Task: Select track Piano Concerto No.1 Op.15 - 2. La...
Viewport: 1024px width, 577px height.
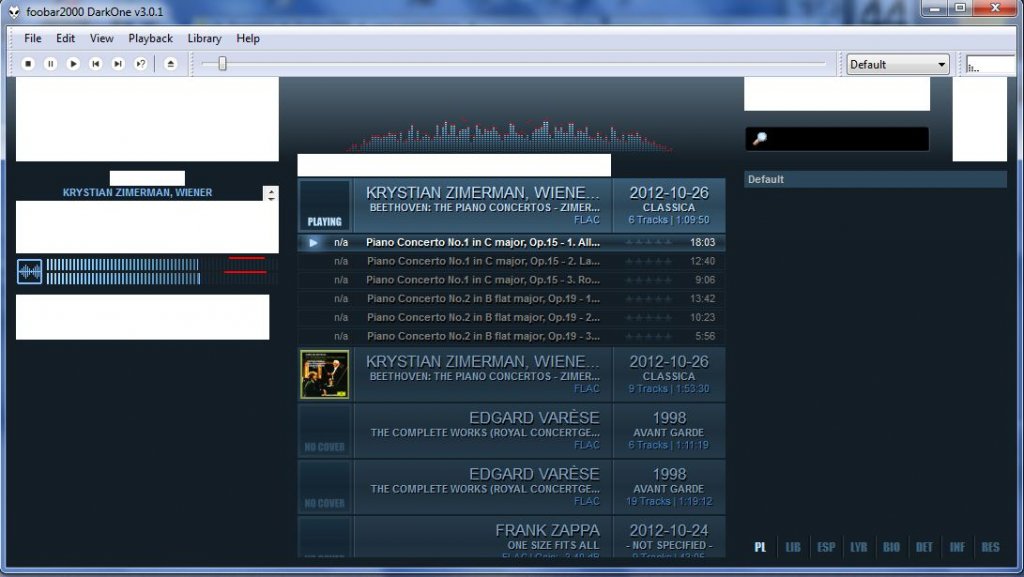Action: pos(511,261)
